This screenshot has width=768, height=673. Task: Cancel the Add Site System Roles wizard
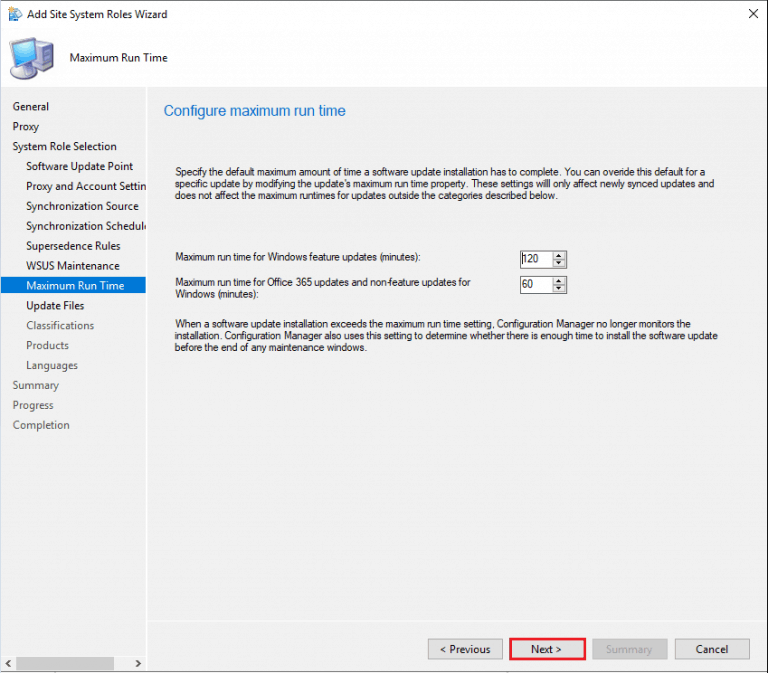711,649
